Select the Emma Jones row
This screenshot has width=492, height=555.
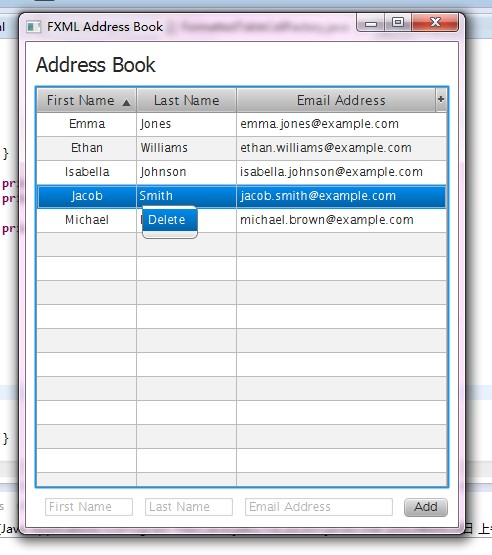click(x=241, y=124)
